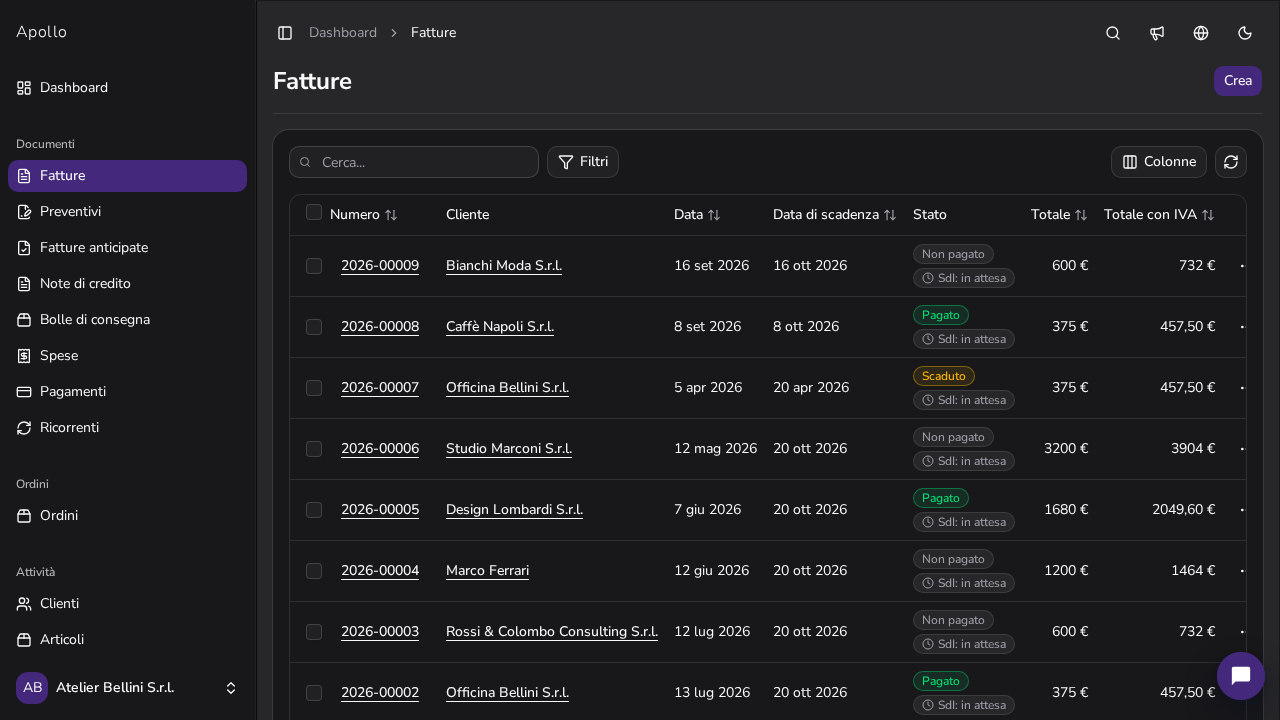Open the search icon in top bar

click(1113, 33)
